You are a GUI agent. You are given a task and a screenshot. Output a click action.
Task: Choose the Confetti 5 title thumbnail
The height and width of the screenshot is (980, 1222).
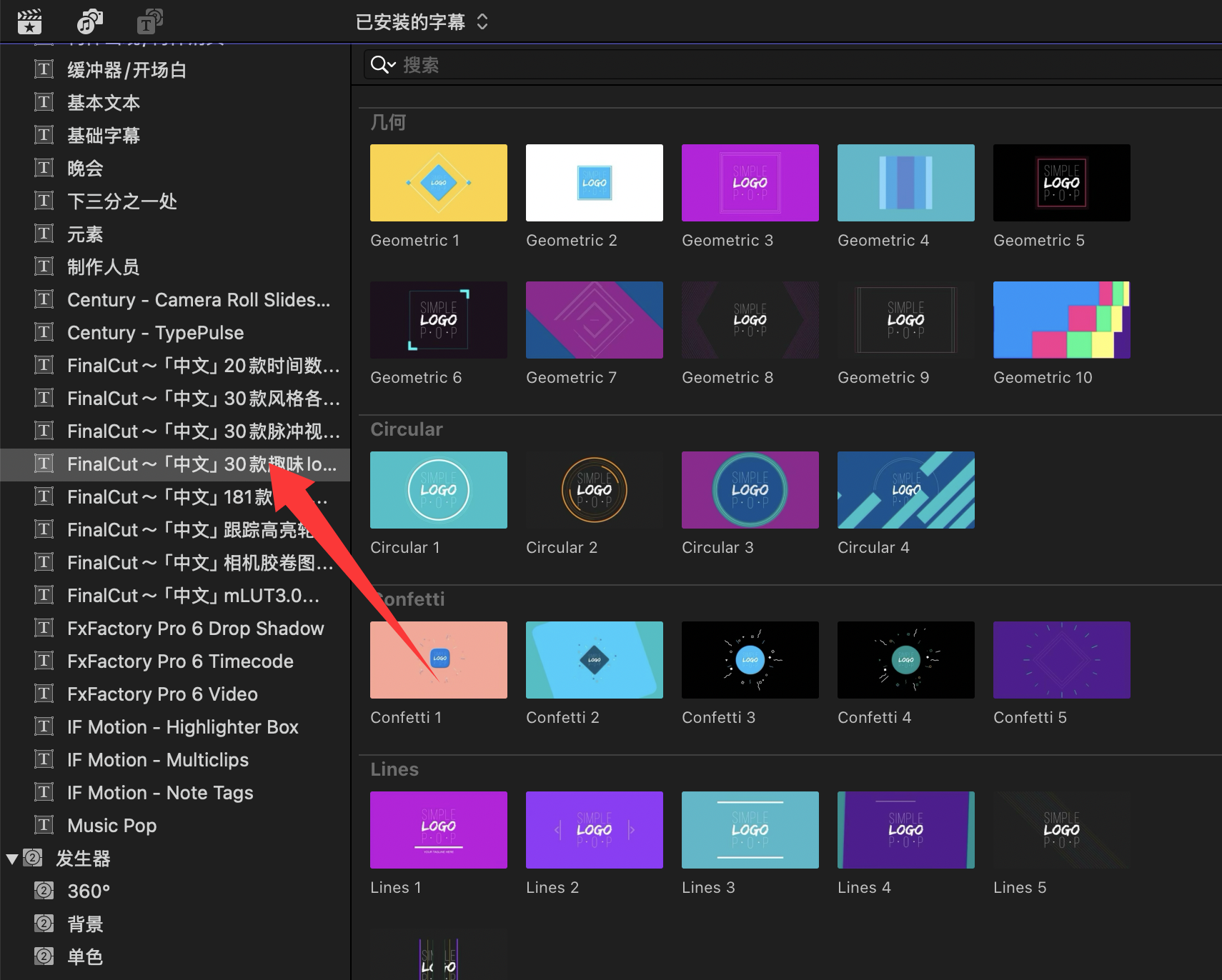pyautogui.click(x=1061, y=660)
